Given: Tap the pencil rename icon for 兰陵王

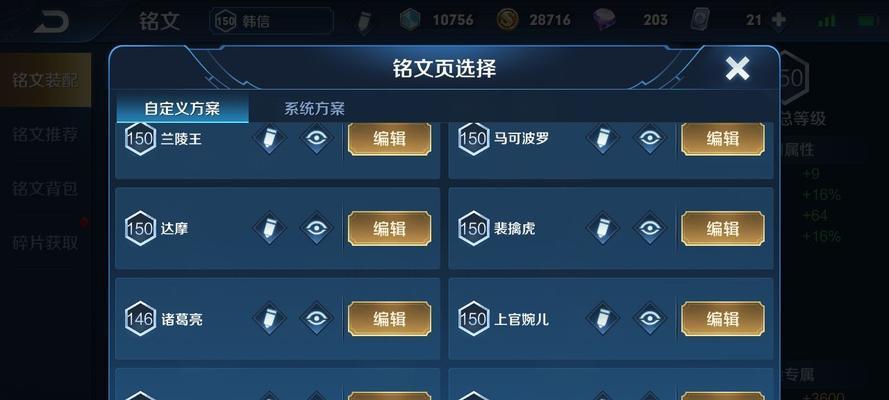Looking at the screenshot, I should click(x=269, y=138).
